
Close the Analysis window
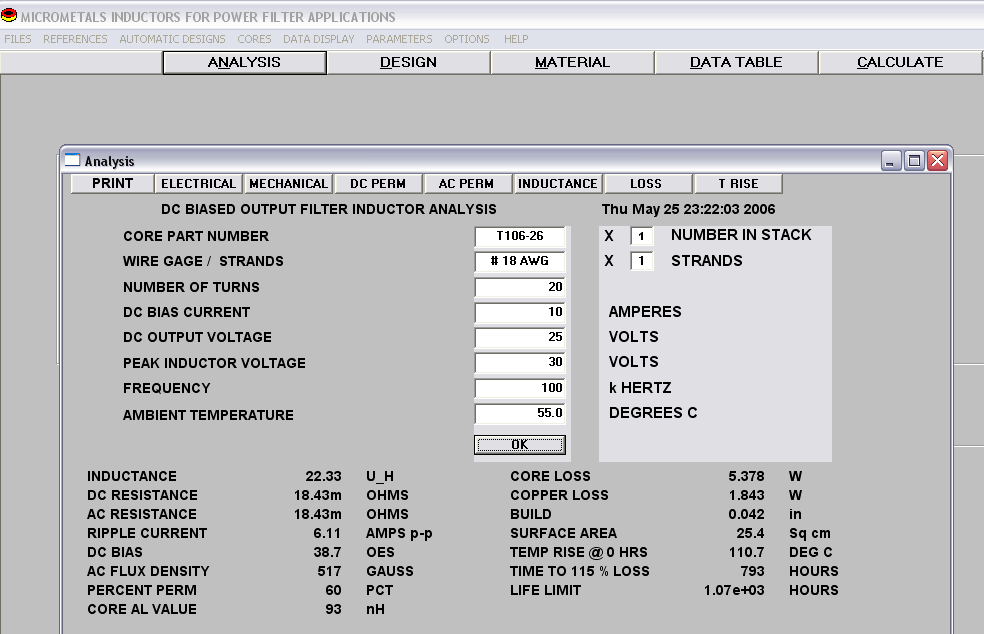pos(938,161)
